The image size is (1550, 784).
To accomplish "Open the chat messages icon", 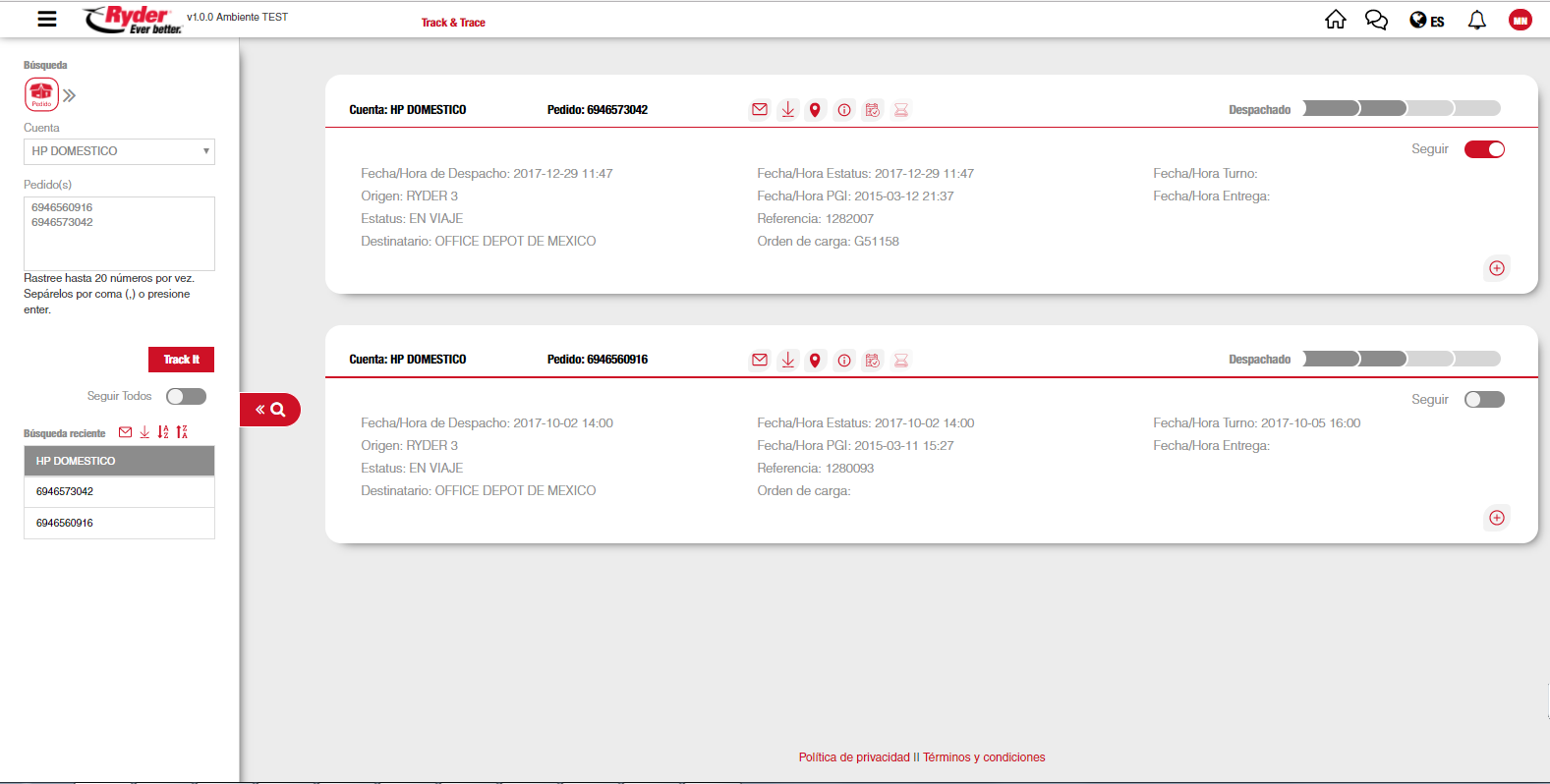I will 1376,20.
